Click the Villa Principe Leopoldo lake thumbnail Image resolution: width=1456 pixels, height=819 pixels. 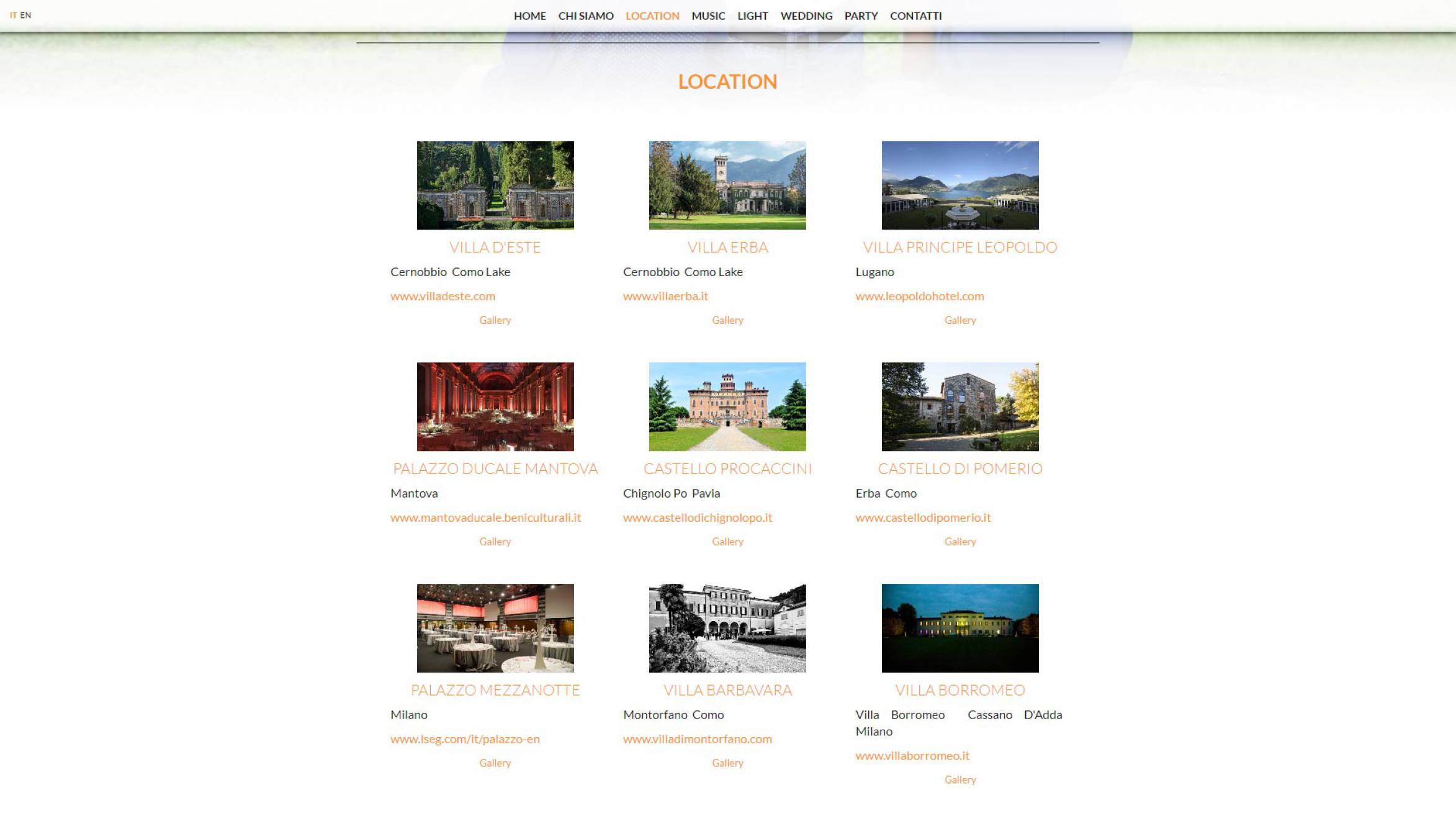960,185
